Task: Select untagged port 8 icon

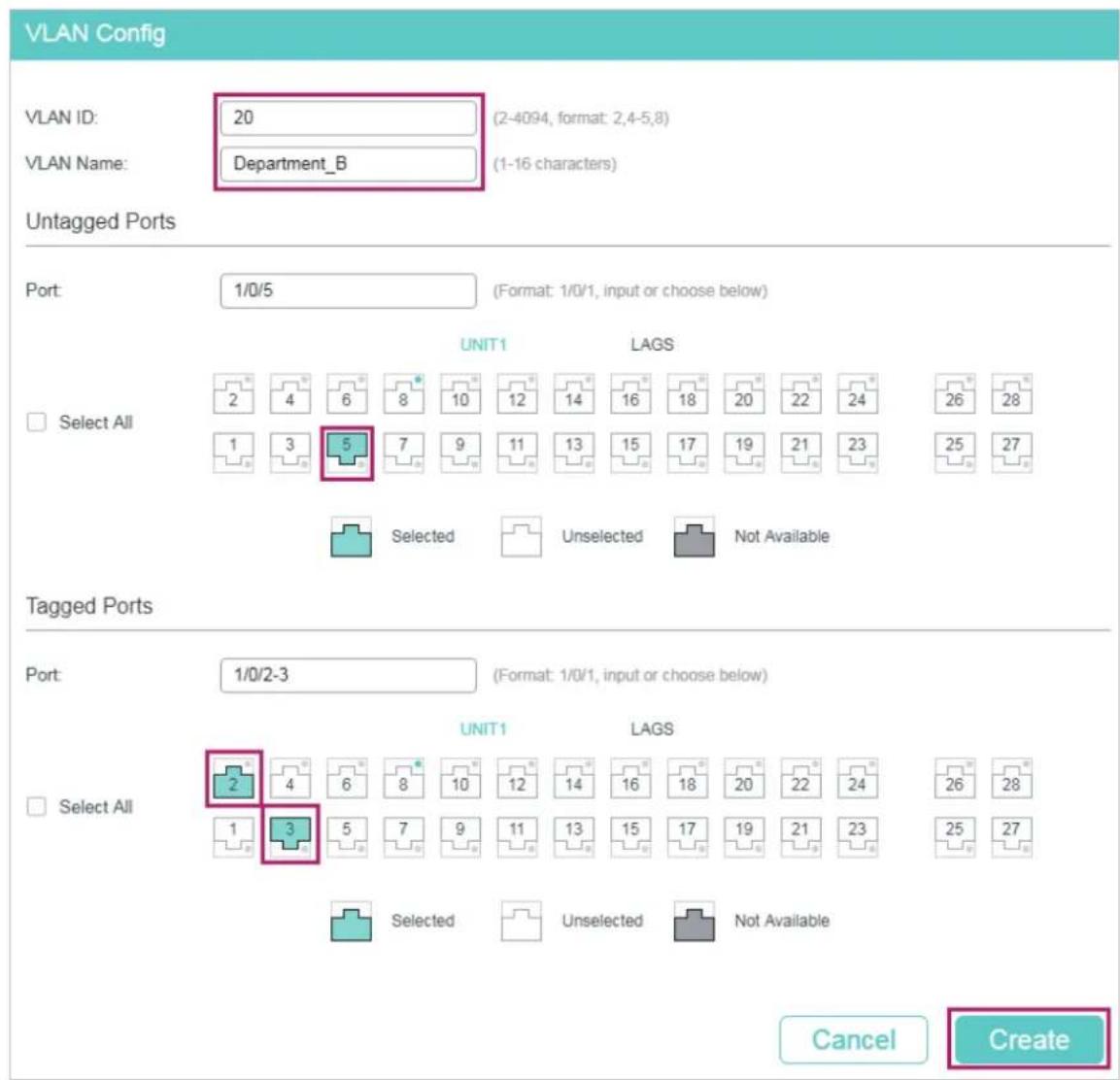Action: 403,393
